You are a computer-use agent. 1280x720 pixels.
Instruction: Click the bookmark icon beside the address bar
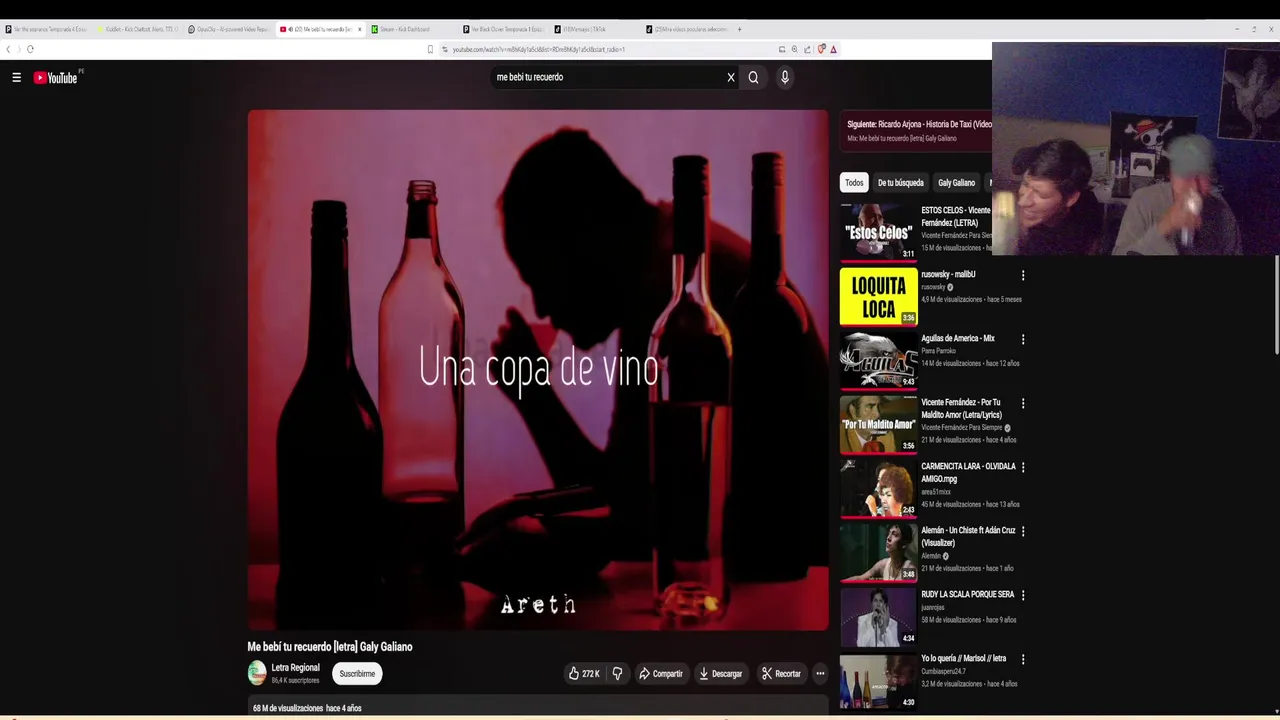[x=430, y=49]
